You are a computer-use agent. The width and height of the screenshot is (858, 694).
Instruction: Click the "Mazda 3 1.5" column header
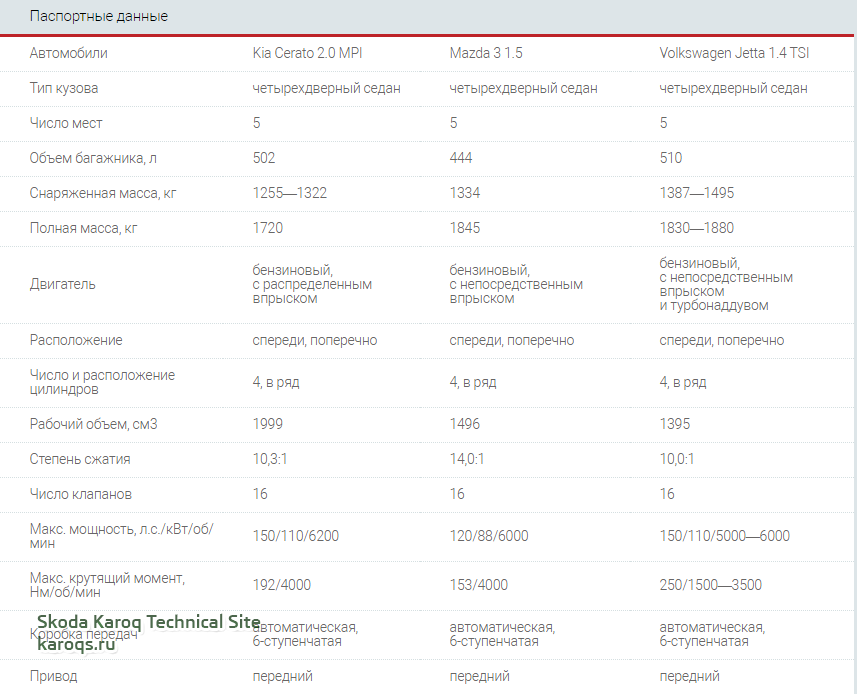pyautogui.click(x=486, y=53)
